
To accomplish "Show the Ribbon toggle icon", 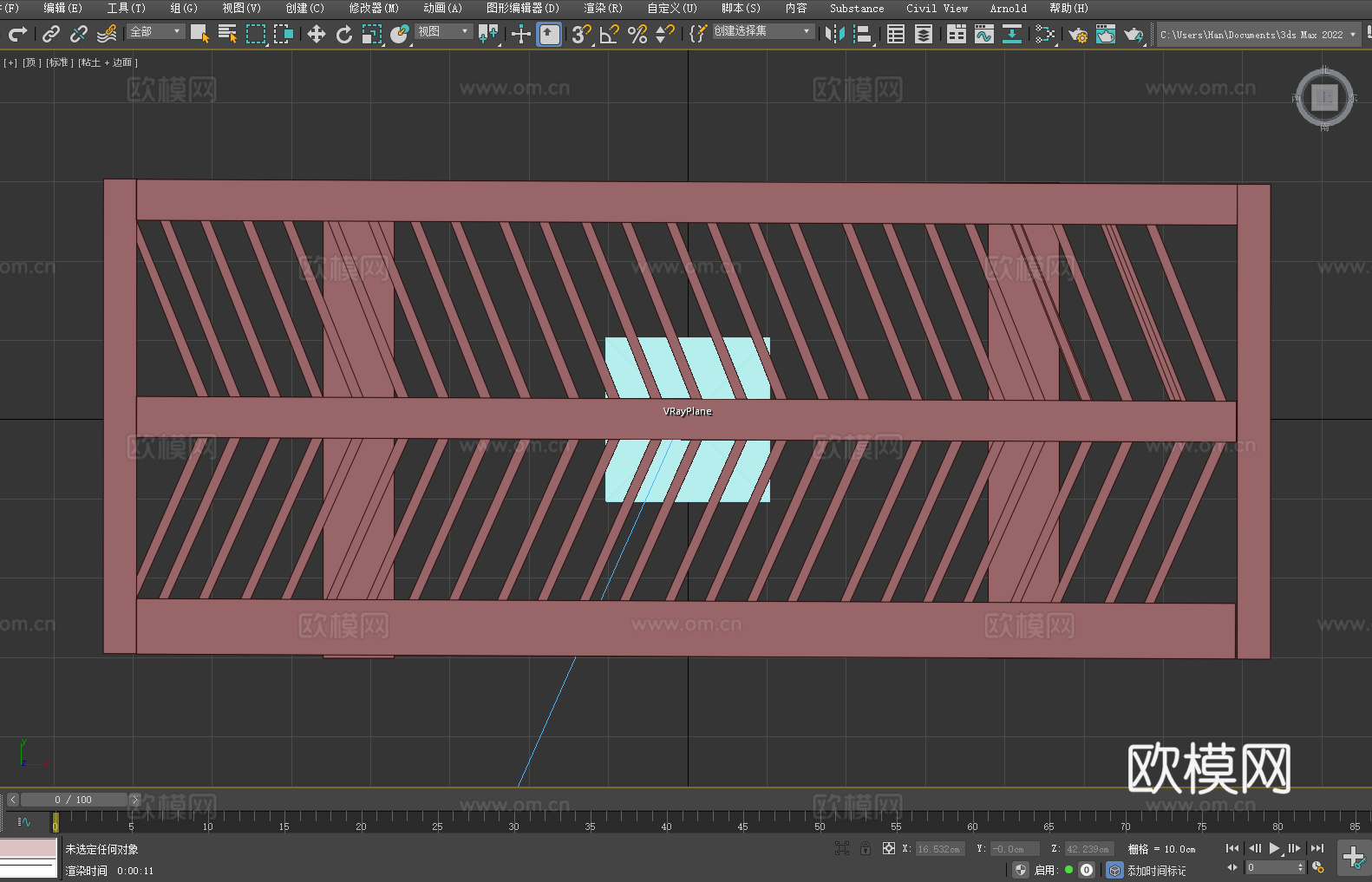I will (x=957, y=34).
